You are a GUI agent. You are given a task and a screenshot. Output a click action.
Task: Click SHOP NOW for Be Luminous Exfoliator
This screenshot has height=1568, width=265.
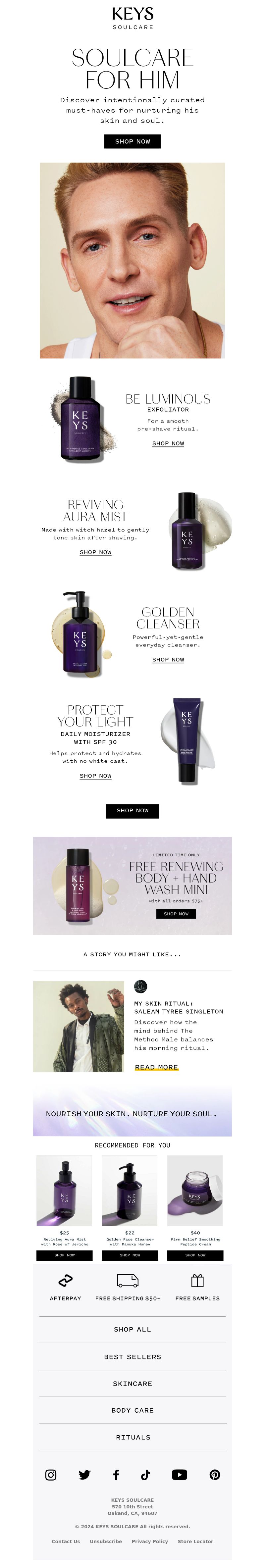(x=168, y=443)
